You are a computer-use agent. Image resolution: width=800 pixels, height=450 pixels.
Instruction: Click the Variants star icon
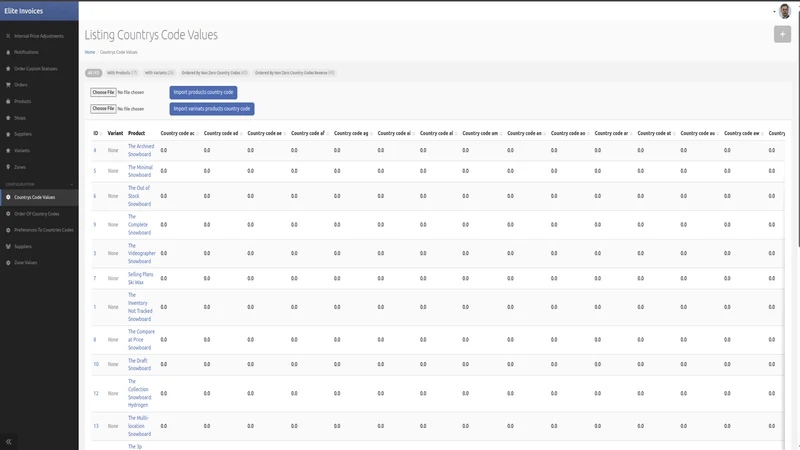click(8, 151)
